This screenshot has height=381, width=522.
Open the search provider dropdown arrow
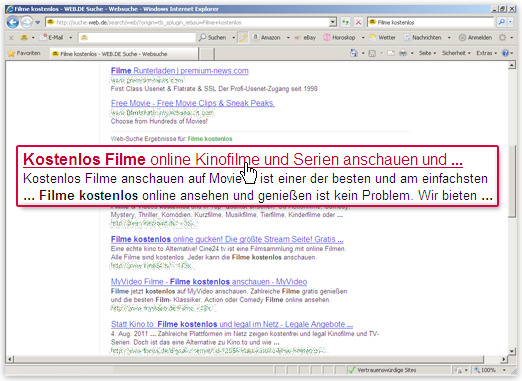tap(510, 22)
